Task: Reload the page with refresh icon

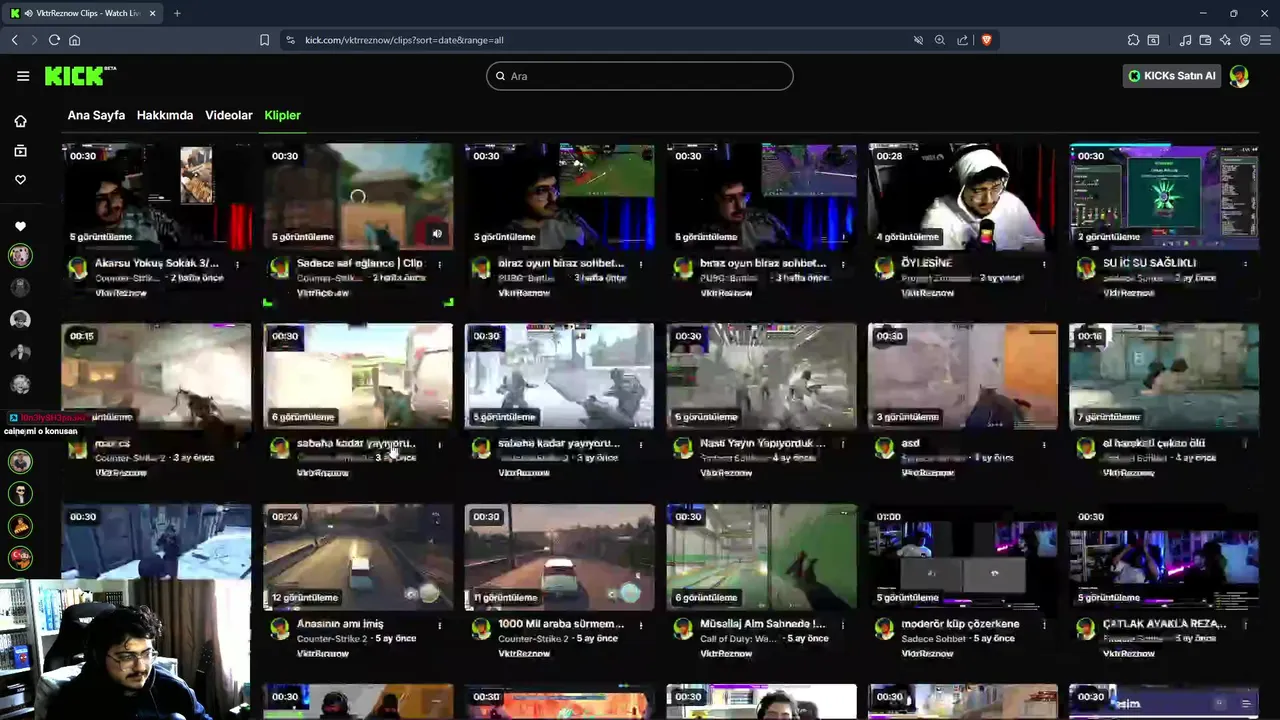Action: (54, 40)
